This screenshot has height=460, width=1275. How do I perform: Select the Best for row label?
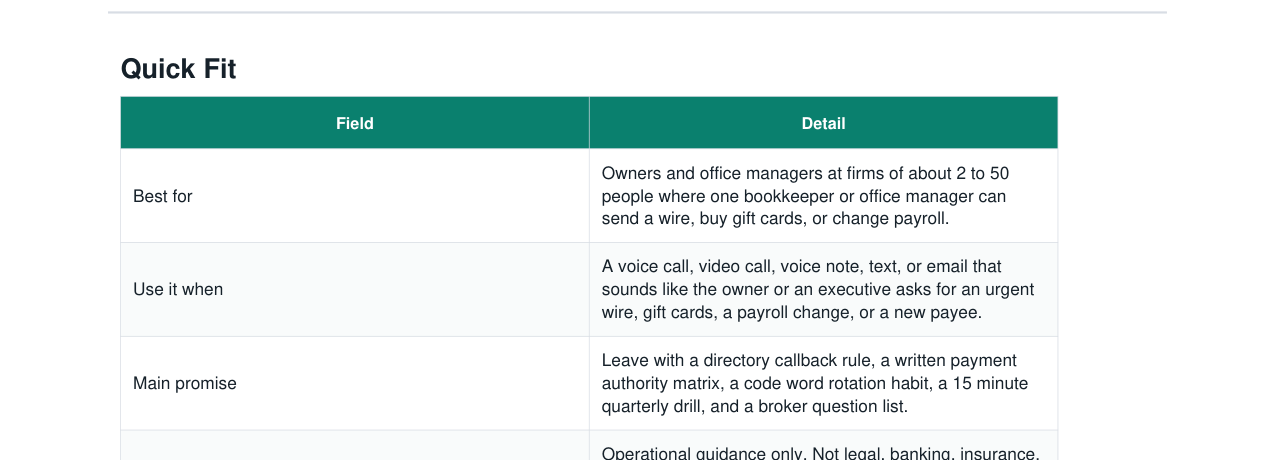[163, 196]
